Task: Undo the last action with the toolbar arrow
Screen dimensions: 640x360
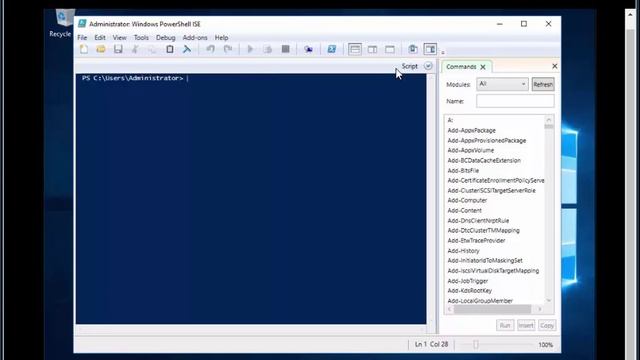Action: [x=210, y=49]
